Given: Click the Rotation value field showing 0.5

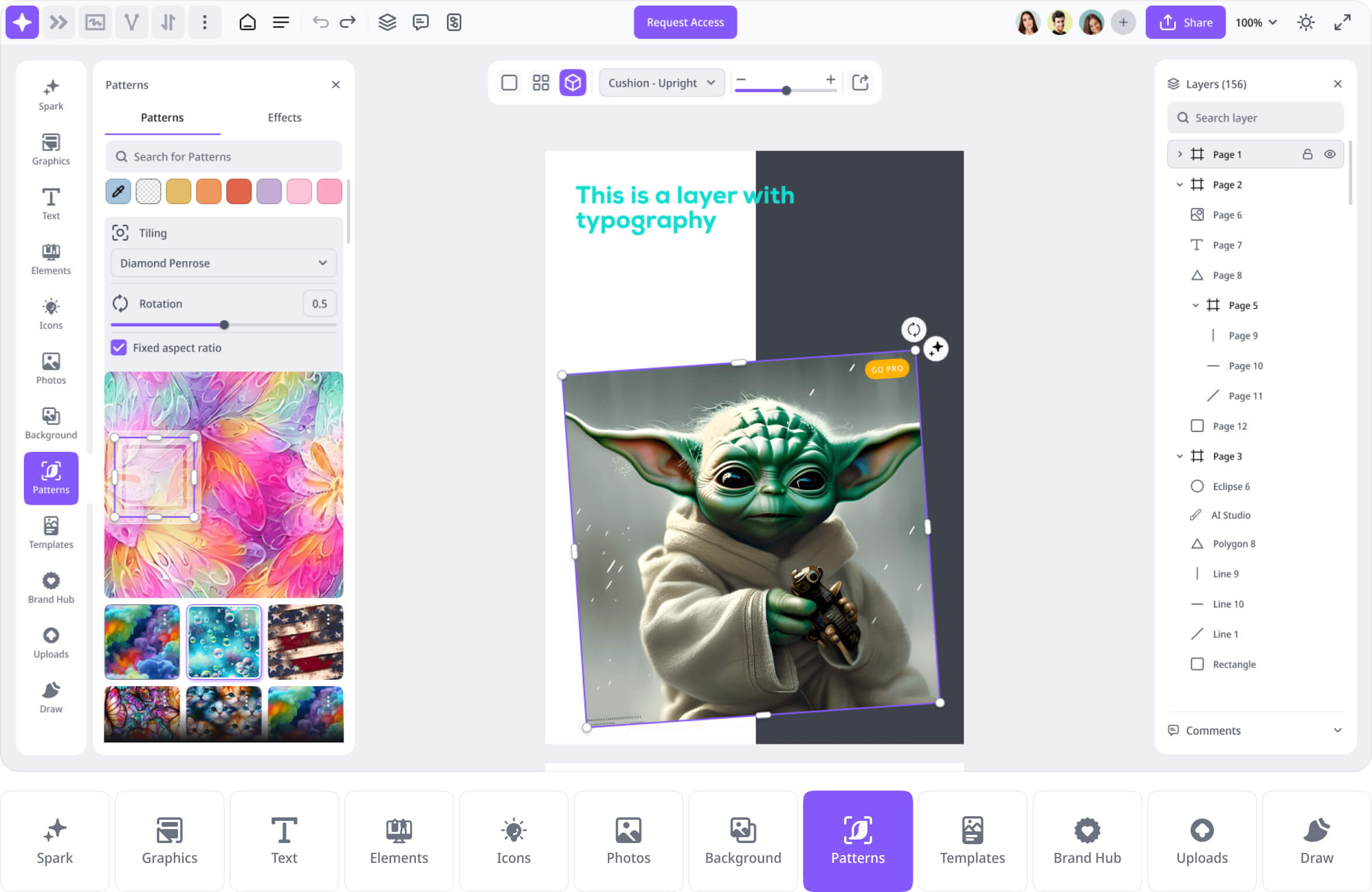Looking at the screenshot, I should [x=320, y=303].
